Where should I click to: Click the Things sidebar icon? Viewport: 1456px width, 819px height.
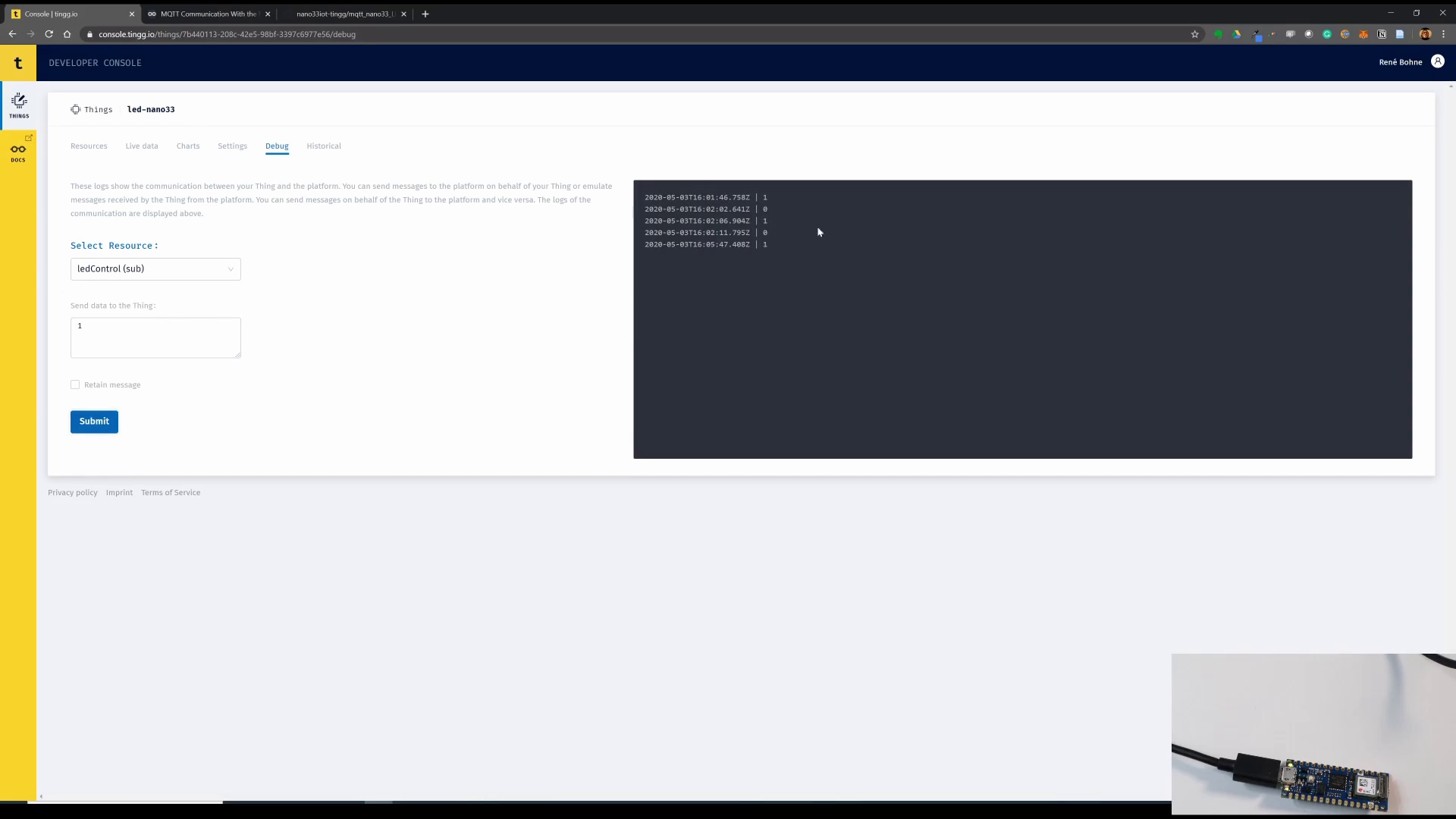pyautogui.click(x=18, y=105)
